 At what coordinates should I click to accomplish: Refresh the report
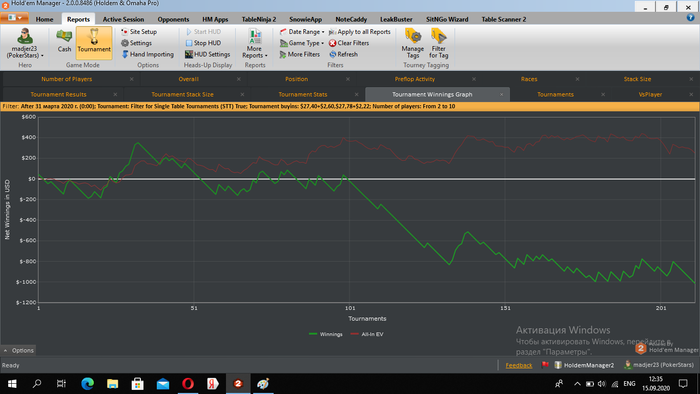343,54
